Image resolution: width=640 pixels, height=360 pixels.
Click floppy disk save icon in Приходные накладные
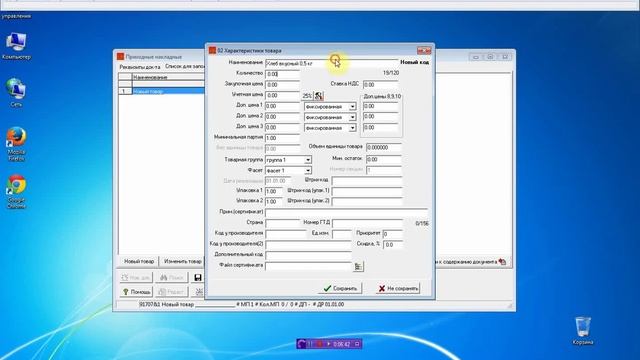tap(198, 278)
